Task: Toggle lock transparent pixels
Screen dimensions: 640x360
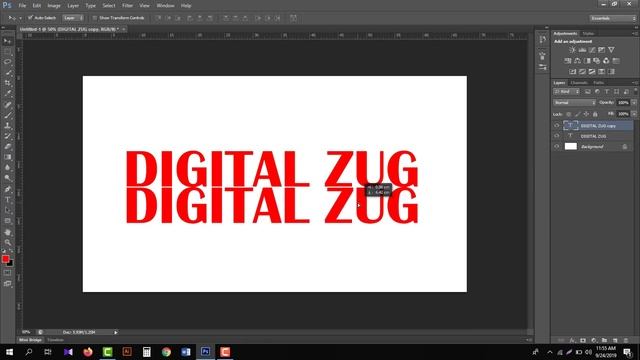Action: click(x=569, y=114)
